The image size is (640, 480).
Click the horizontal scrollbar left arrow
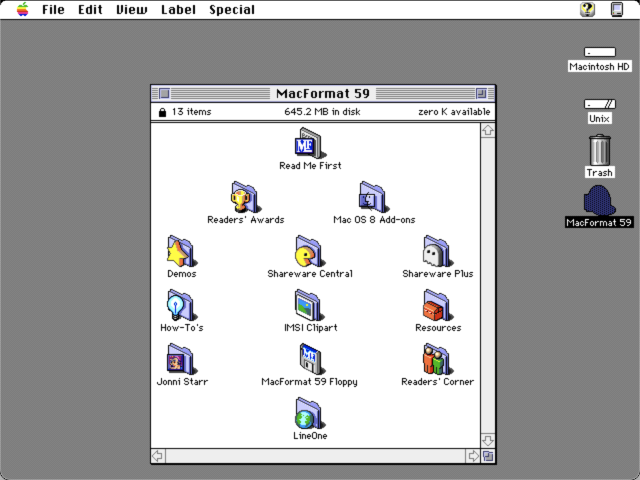[x=158, y=456]
